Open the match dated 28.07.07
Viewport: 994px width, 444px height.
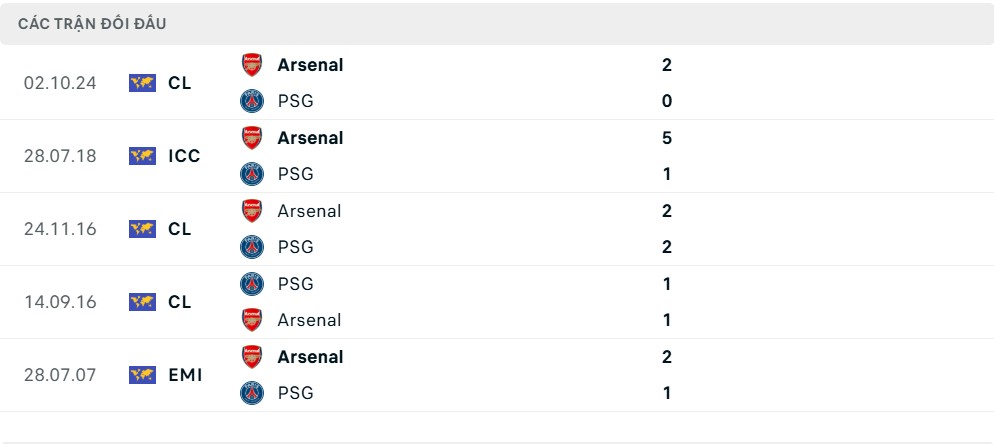497,375
